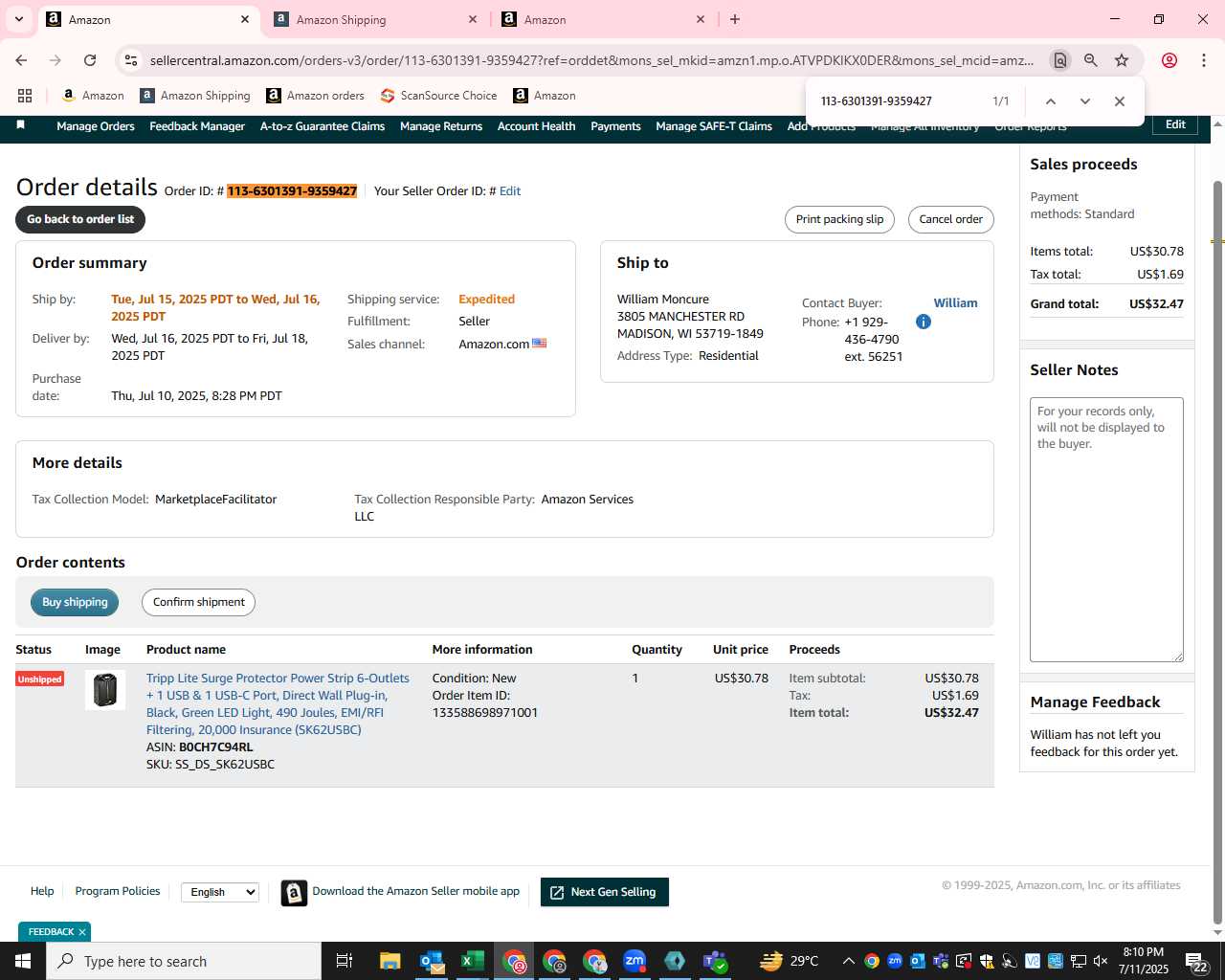
Task: Open Feedback Manager in the nav bar
Action: click(197, 126)
